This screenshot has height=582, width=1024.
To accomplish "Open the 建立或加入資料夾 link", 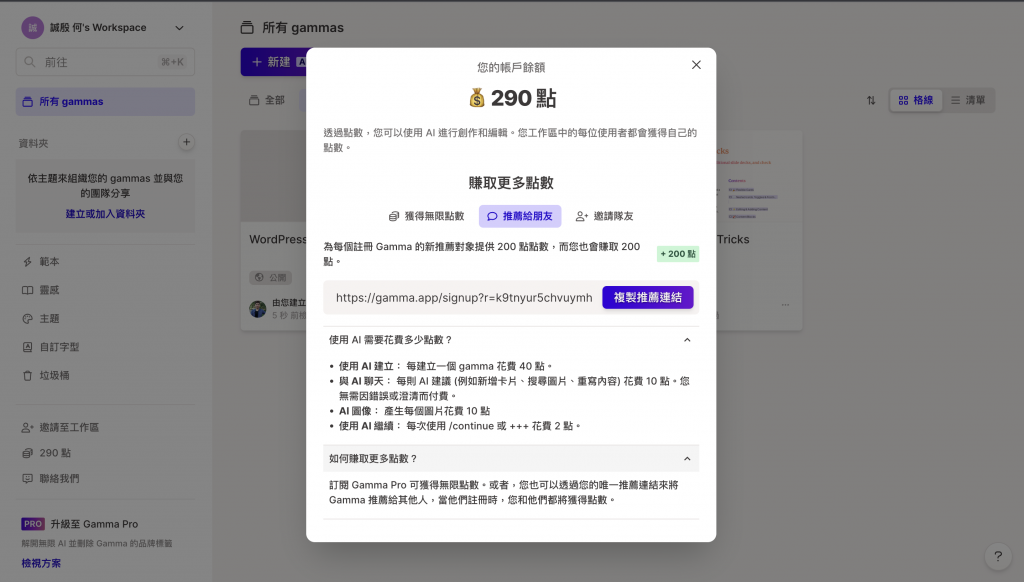I will (x=105, y=214).
